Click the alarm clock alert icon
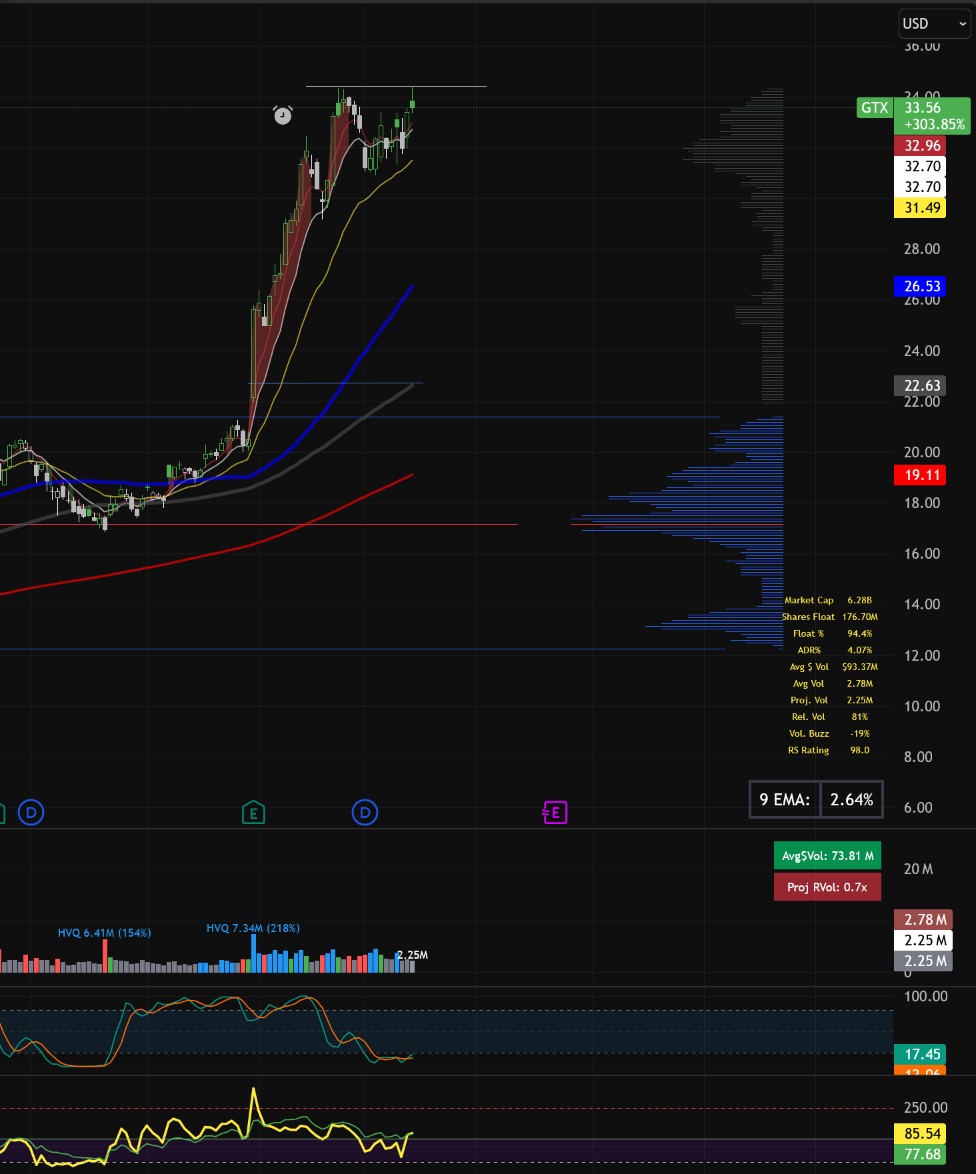 (282, 115)
